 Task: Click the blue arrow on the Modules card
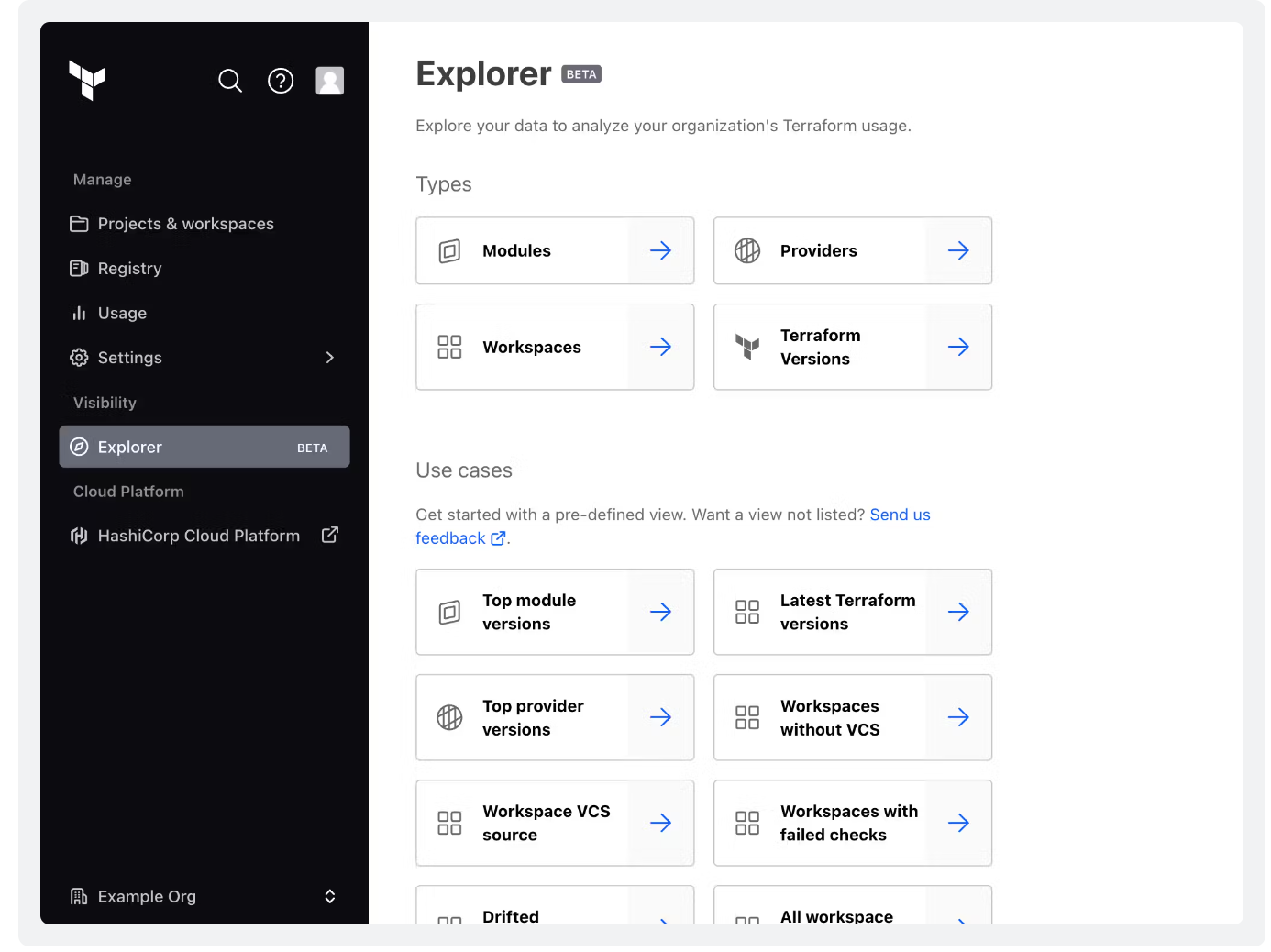point(660,250)
